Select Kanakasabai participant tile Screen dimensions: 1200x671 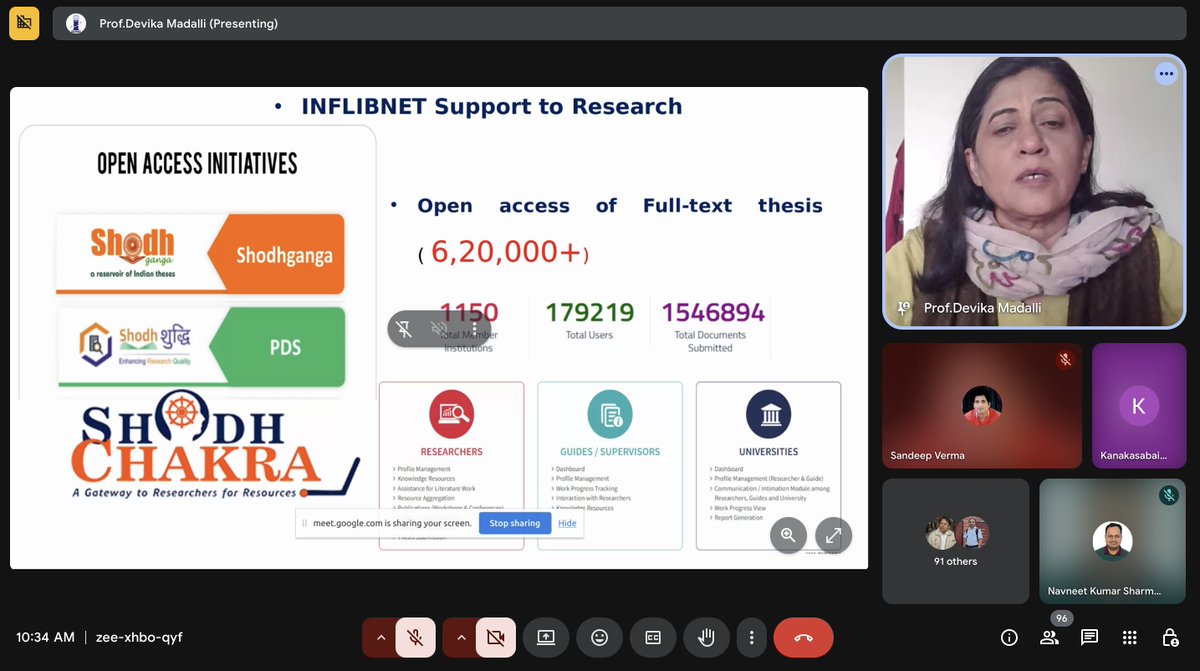[x=1139, y=406]
